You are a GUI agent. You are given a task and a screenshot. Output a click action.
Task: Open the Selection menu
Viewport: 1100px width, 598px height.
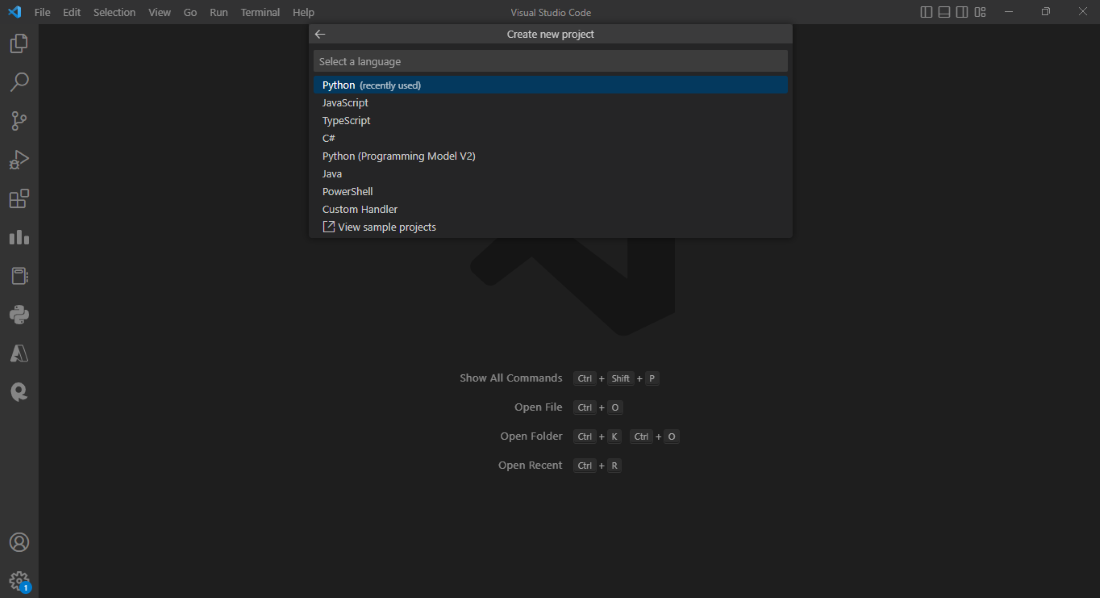coord(114,12)
